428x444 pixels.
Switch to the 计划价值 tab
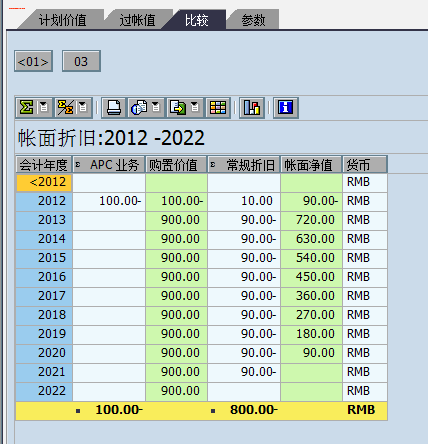[x=62, y=20]
